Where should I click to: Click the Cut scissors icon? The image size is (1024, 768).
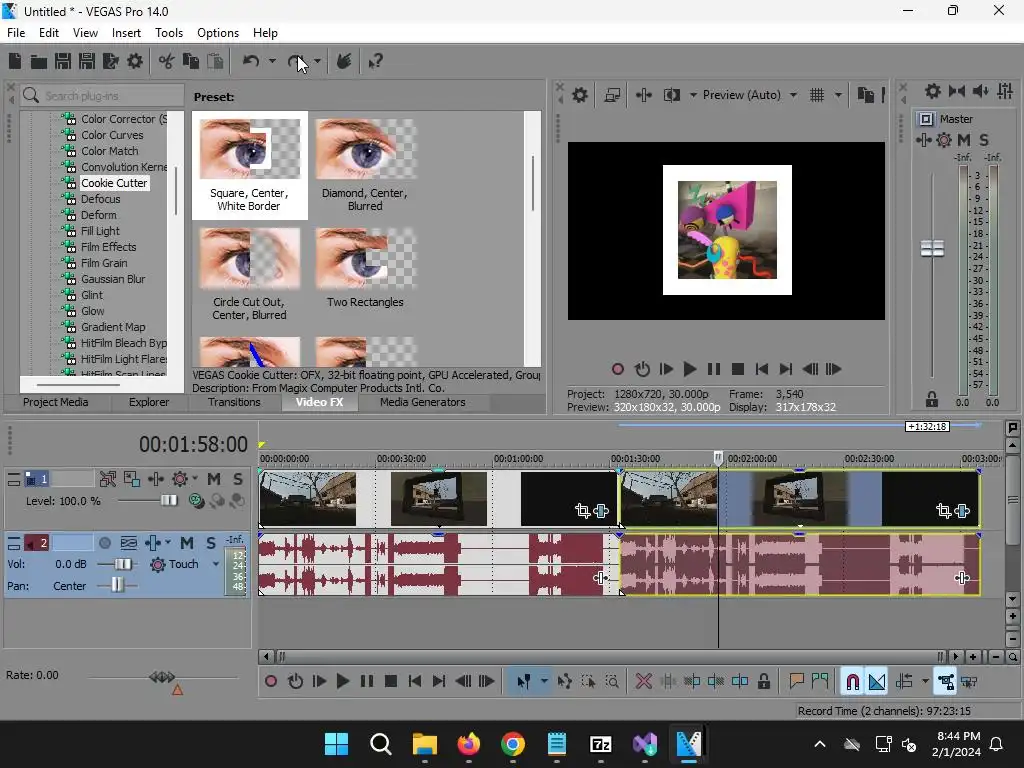click(x=167, y=61)
